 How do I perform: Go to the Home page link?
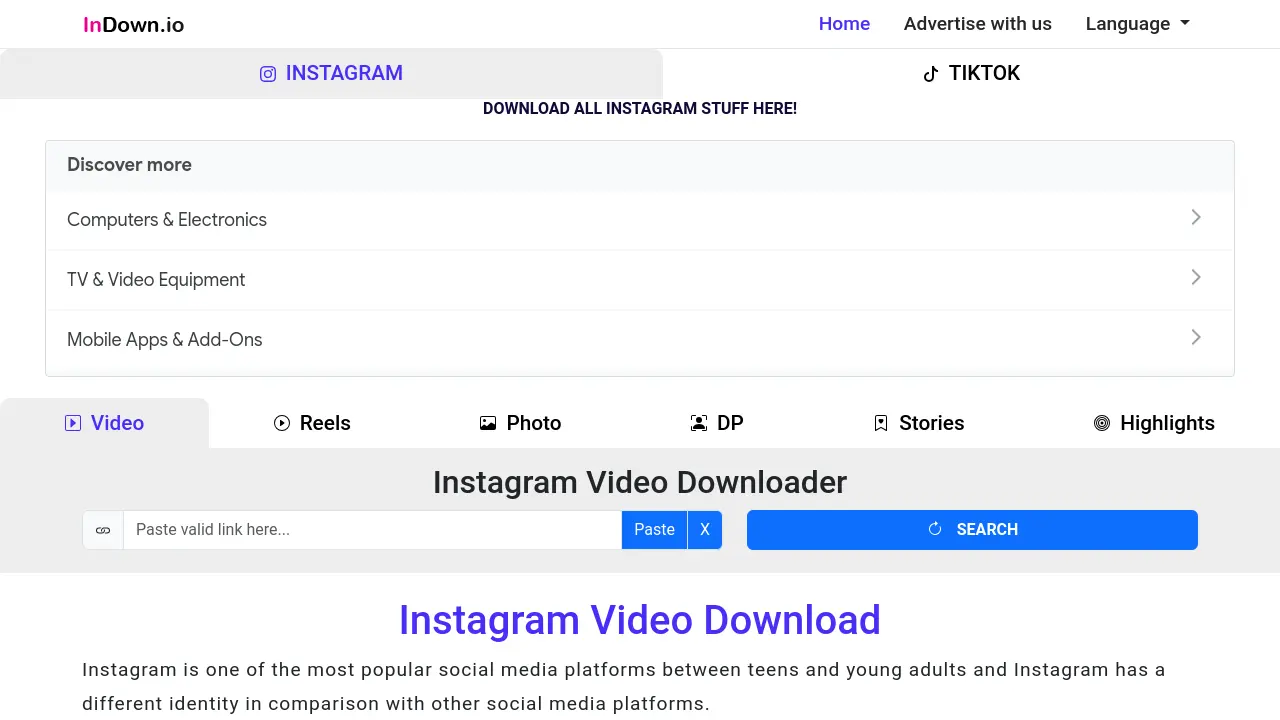click(x=844, y=24)
